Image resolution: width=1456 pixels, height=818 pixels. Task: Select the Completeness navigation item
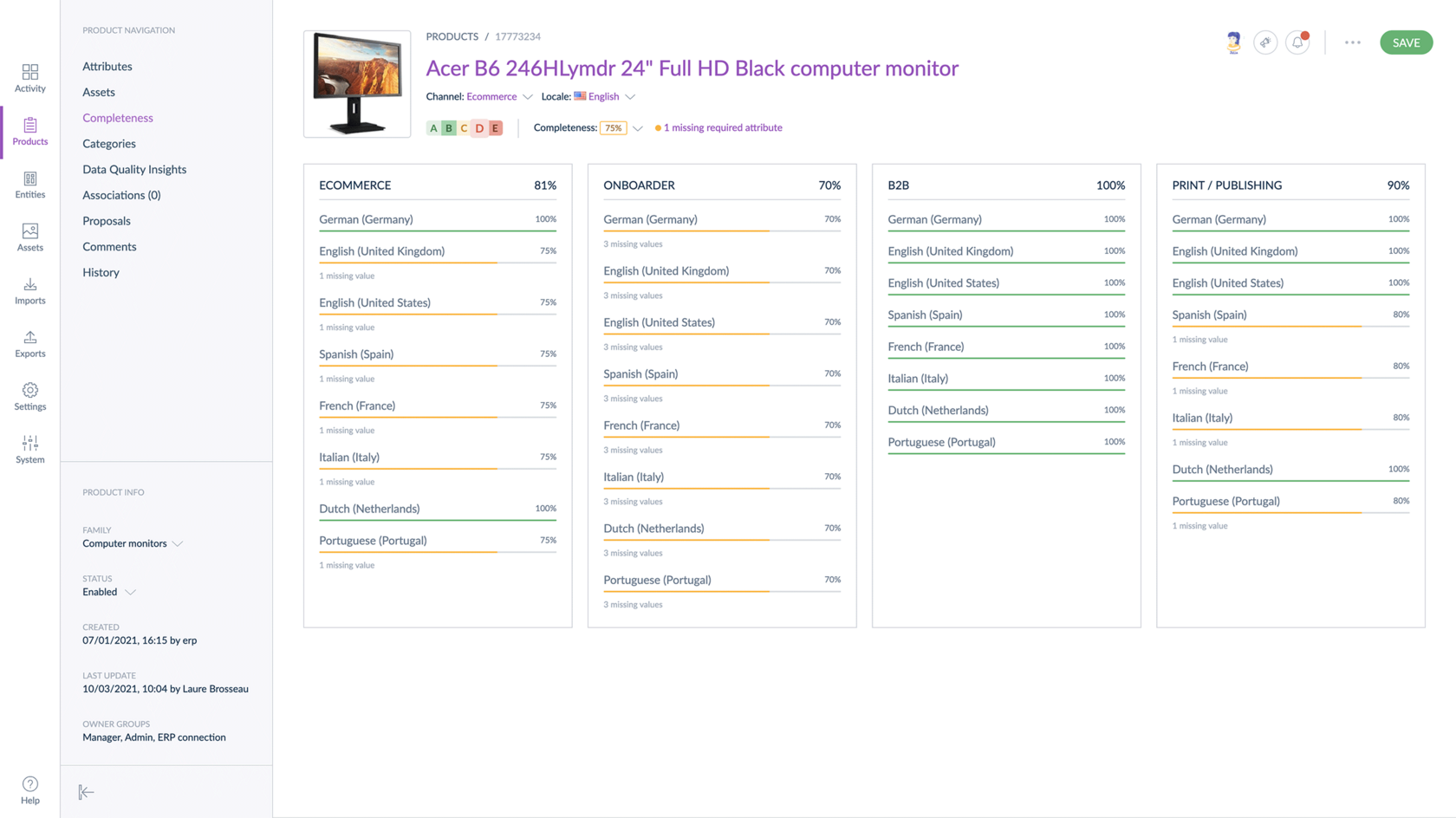click(x=118, y=118)
